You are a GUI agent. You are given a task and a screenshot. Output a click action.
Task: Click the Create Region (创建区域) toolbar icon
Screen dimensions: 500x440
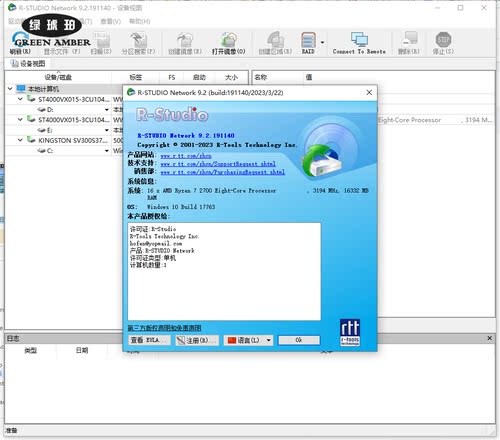[x=275, y=43]
